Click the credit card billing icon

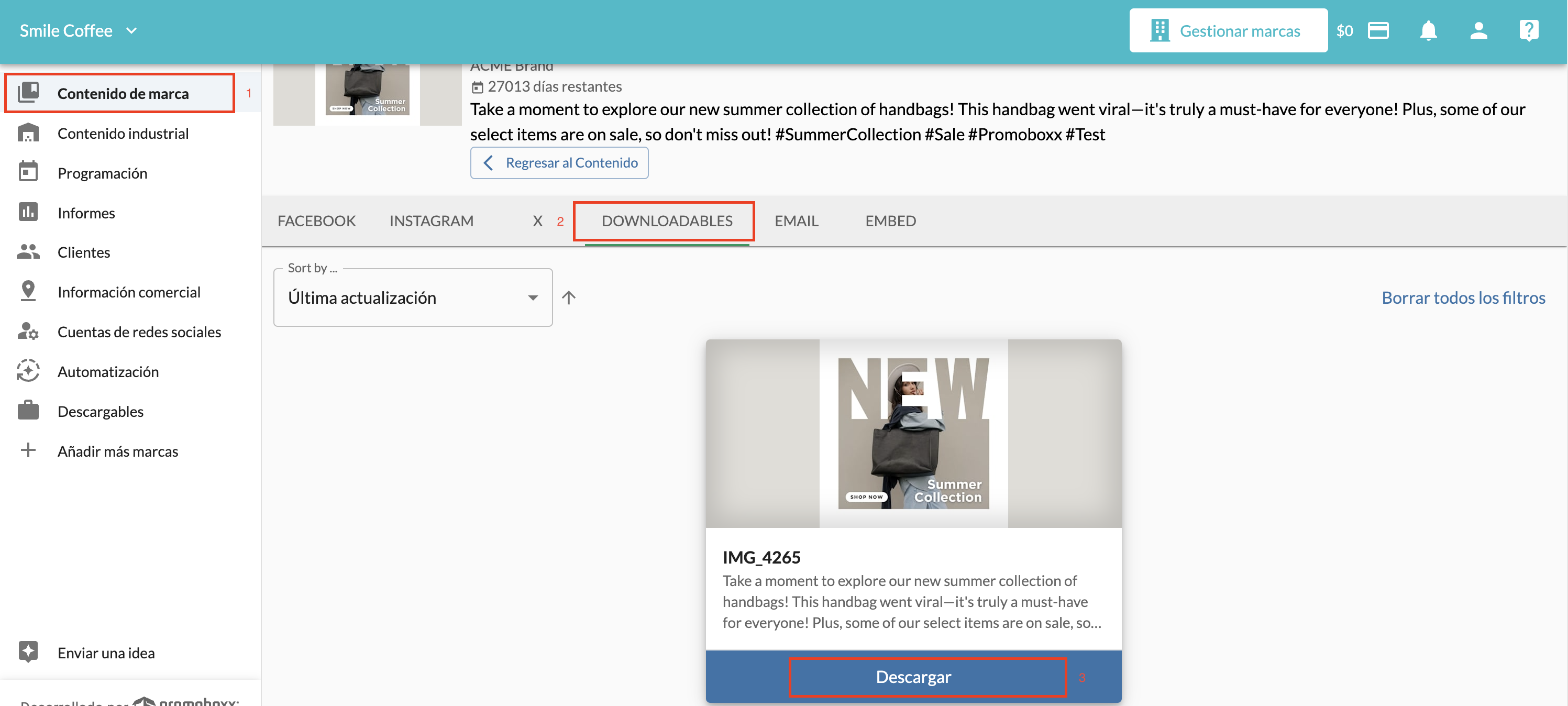click(x=1378, y=30)
